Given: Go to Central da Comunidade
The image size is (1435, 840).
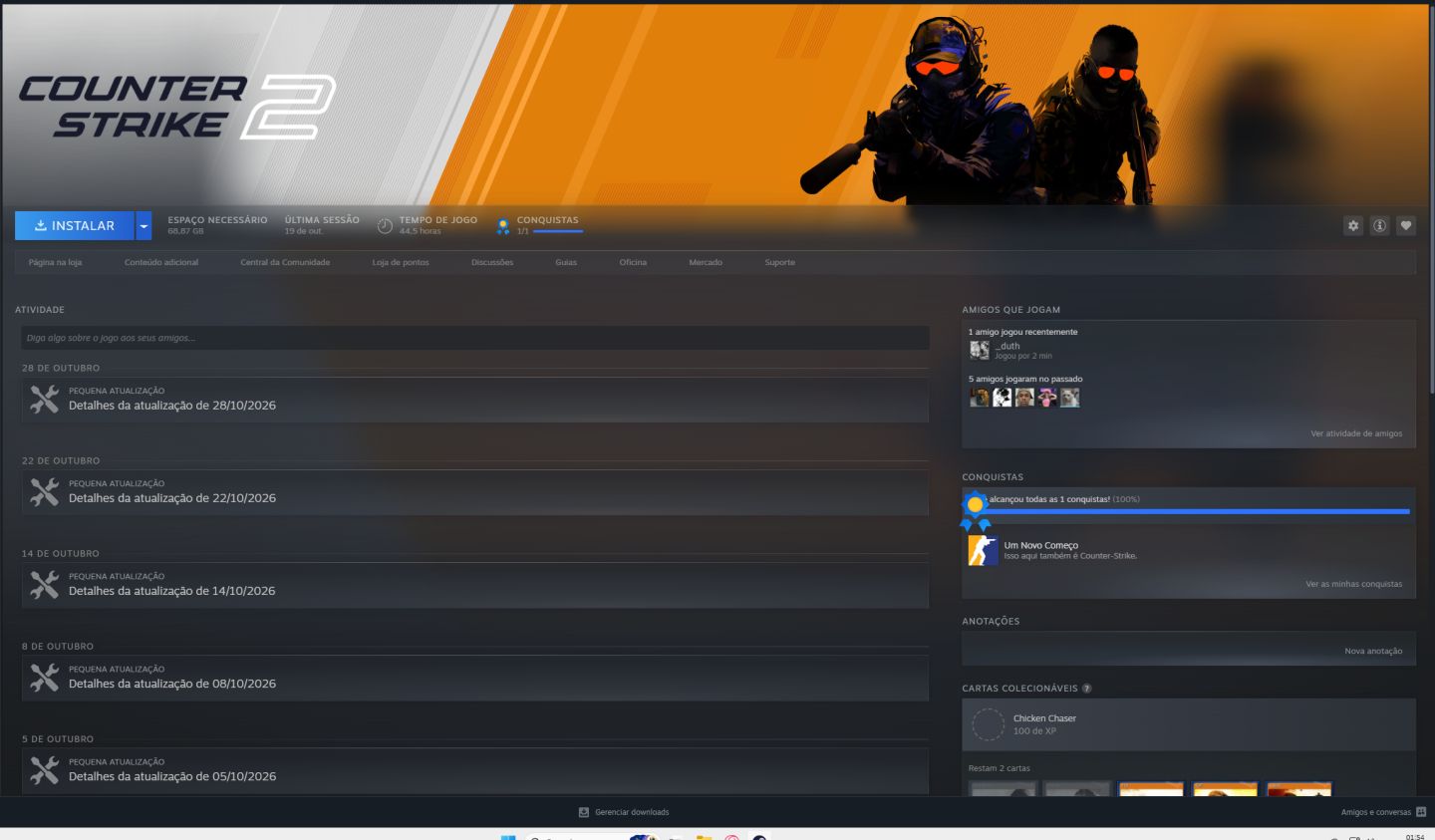Looking at the screenshot, I should pyautogui.click(x=285, y=262).
